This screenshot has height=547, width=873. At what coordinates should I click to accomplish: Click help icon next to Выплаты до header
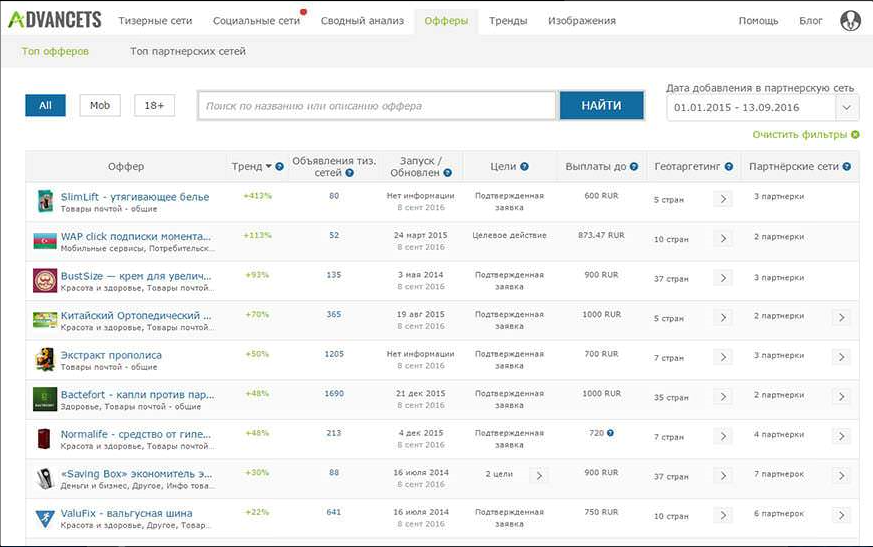coord(634,167)
